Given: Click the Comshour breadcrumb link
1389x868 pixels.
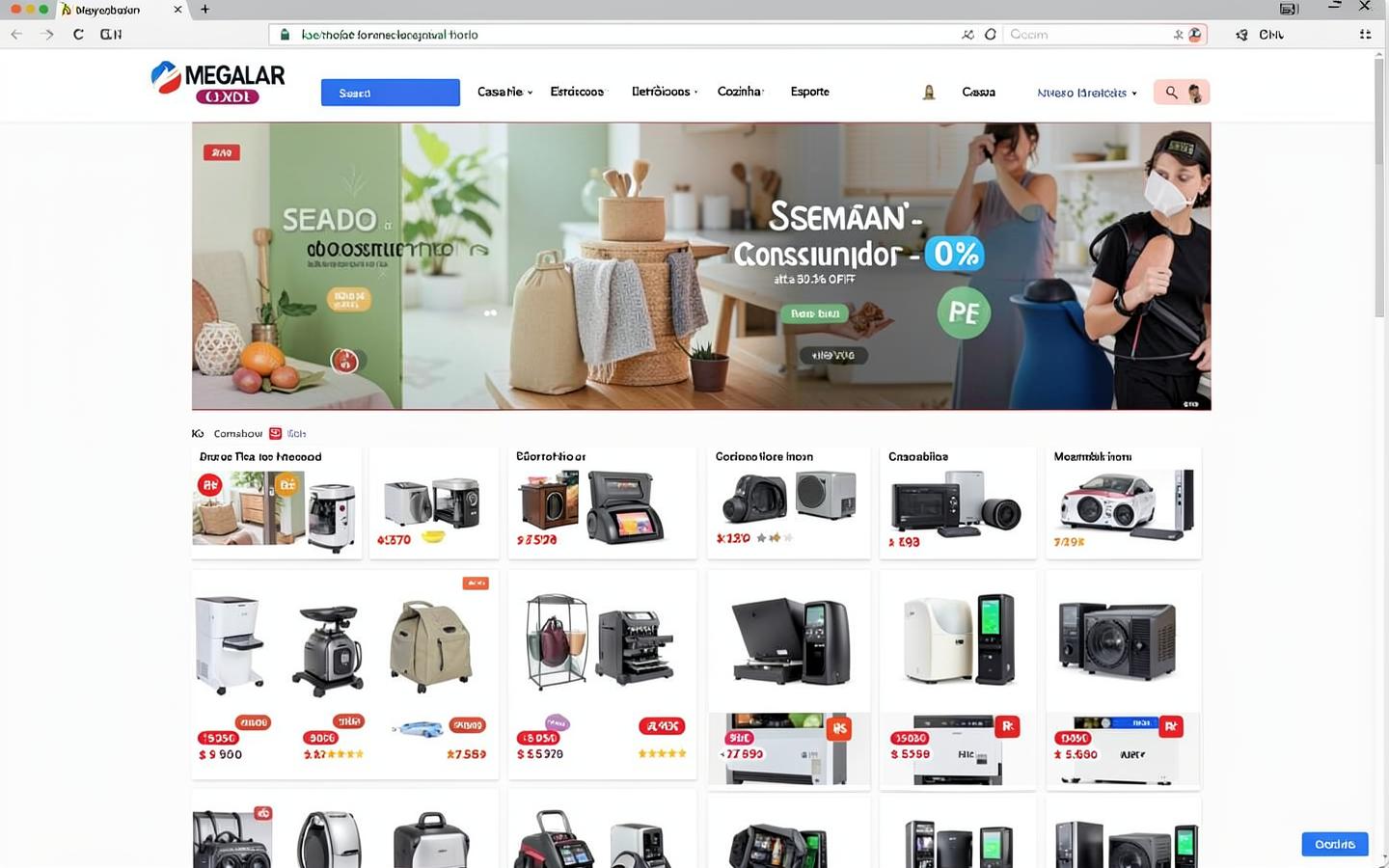Looking at the screenshot, I should click(x=237, y=433).
